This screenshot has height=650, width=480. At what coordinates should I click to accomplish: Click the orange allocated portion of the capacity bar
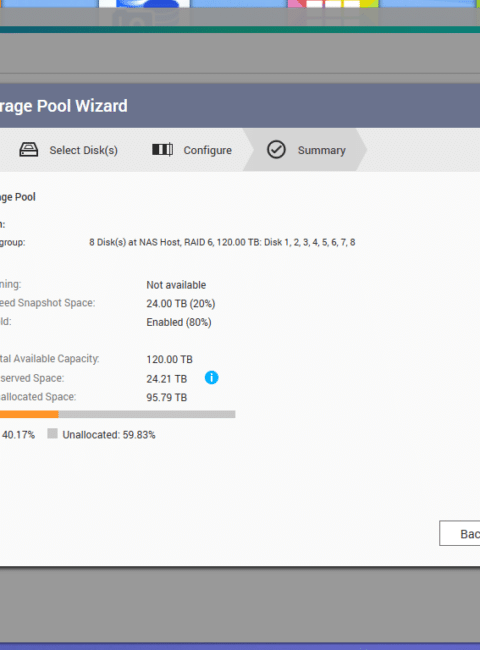pyautogui.click(x=29, y=414)
